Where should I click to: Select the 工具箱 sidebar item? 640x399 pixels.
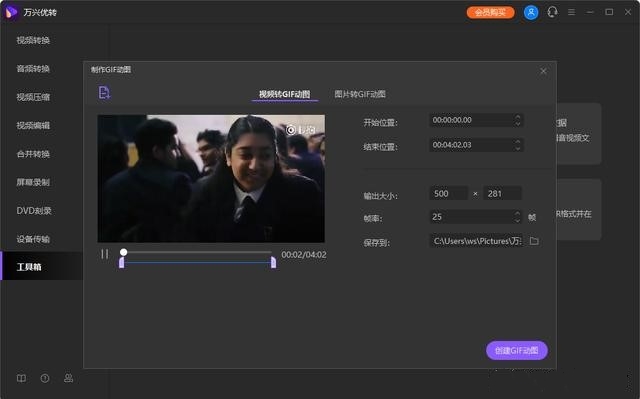pos(42,267)
